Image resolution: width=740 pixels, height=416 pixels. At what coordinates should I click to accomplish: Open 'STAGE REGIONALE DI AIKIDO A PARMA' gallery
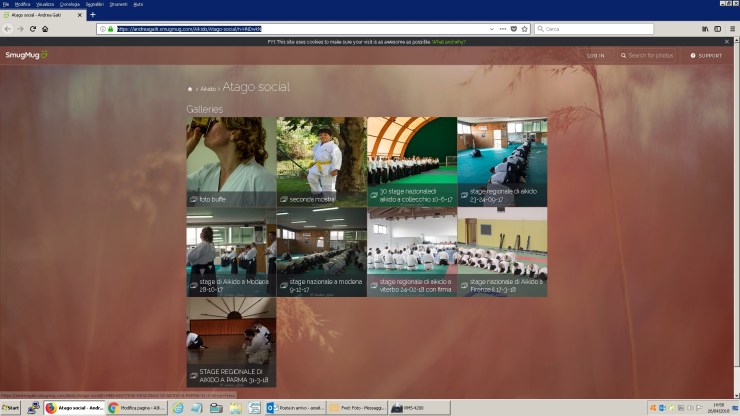231,341
